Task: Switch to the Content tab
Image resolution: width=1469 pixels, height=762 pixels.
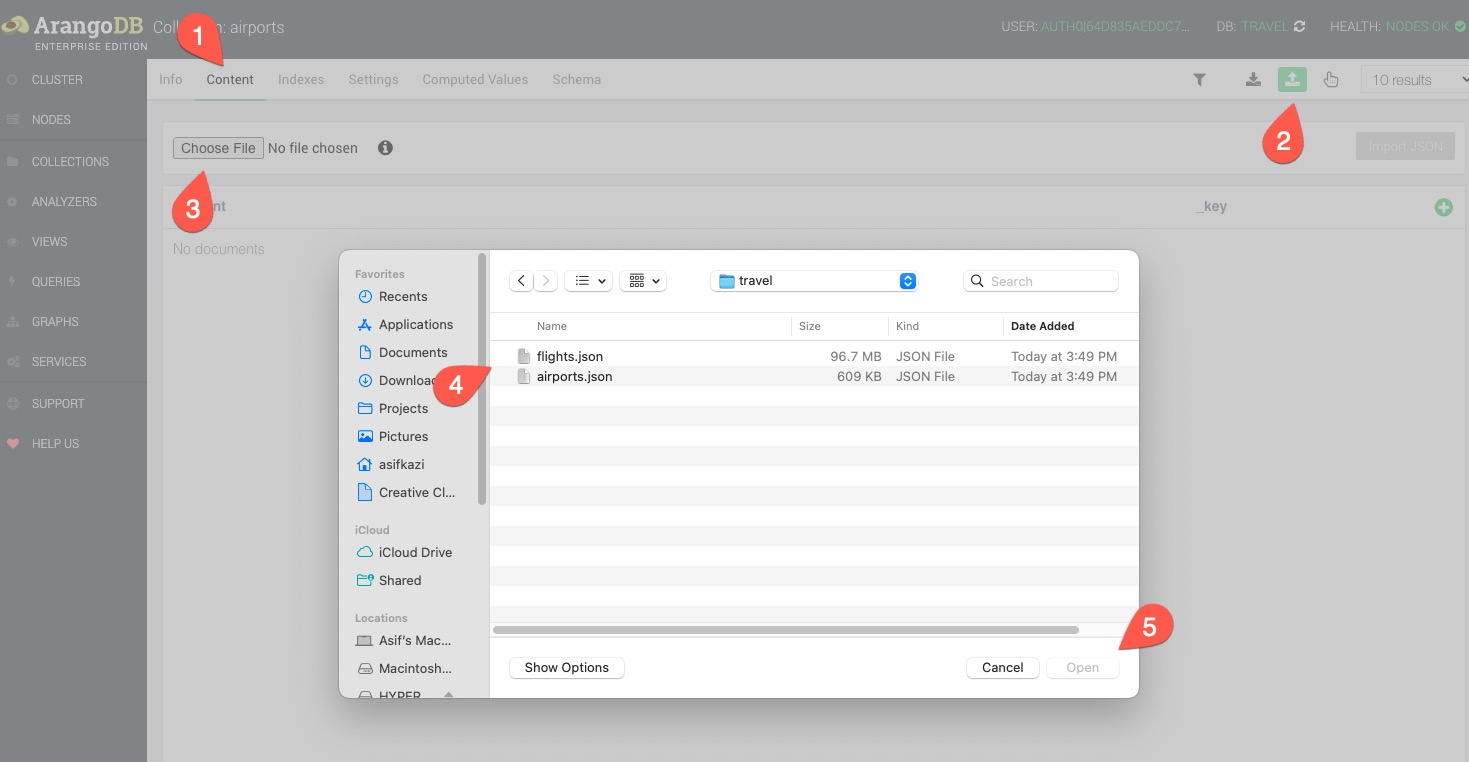Action: click(x=230, y=79)
